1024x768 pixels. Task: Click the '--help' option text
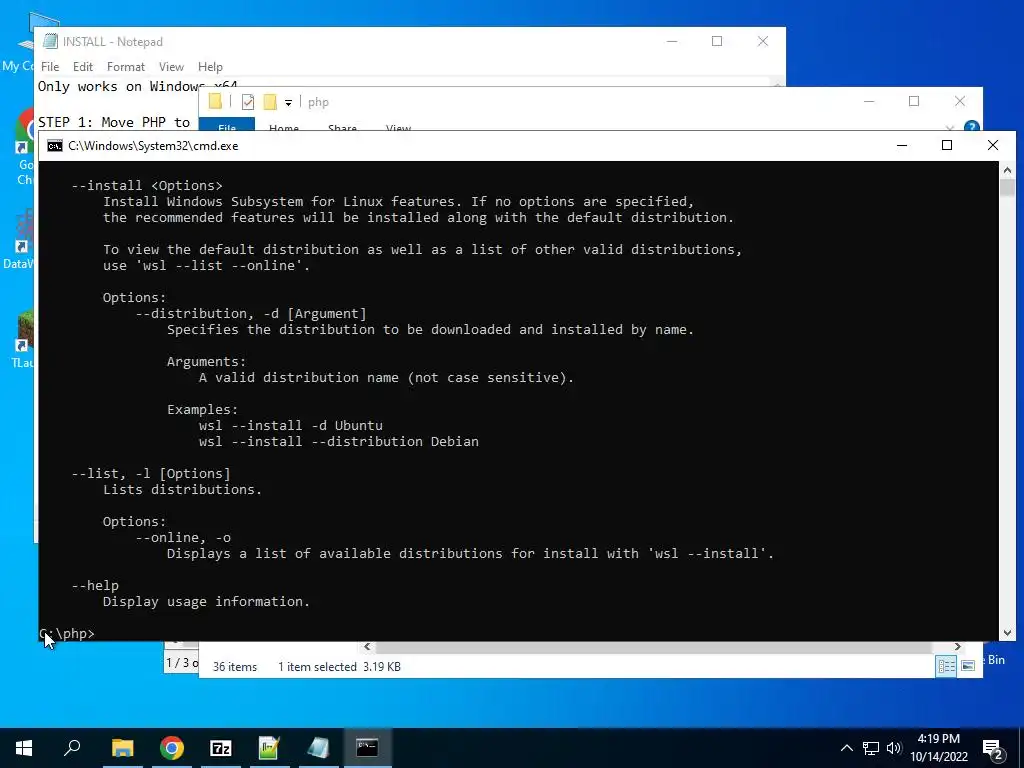pos(95,586)
